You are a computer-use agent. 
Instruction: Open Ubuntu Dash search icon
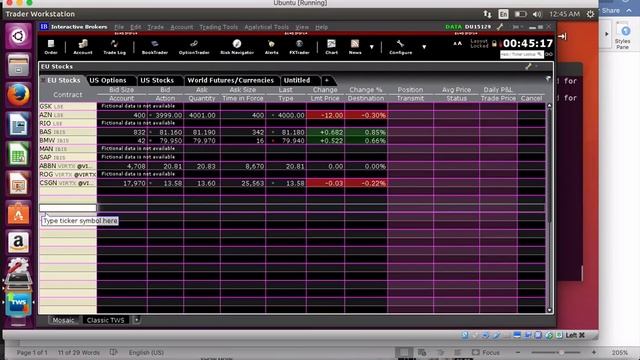coord(18,36)
